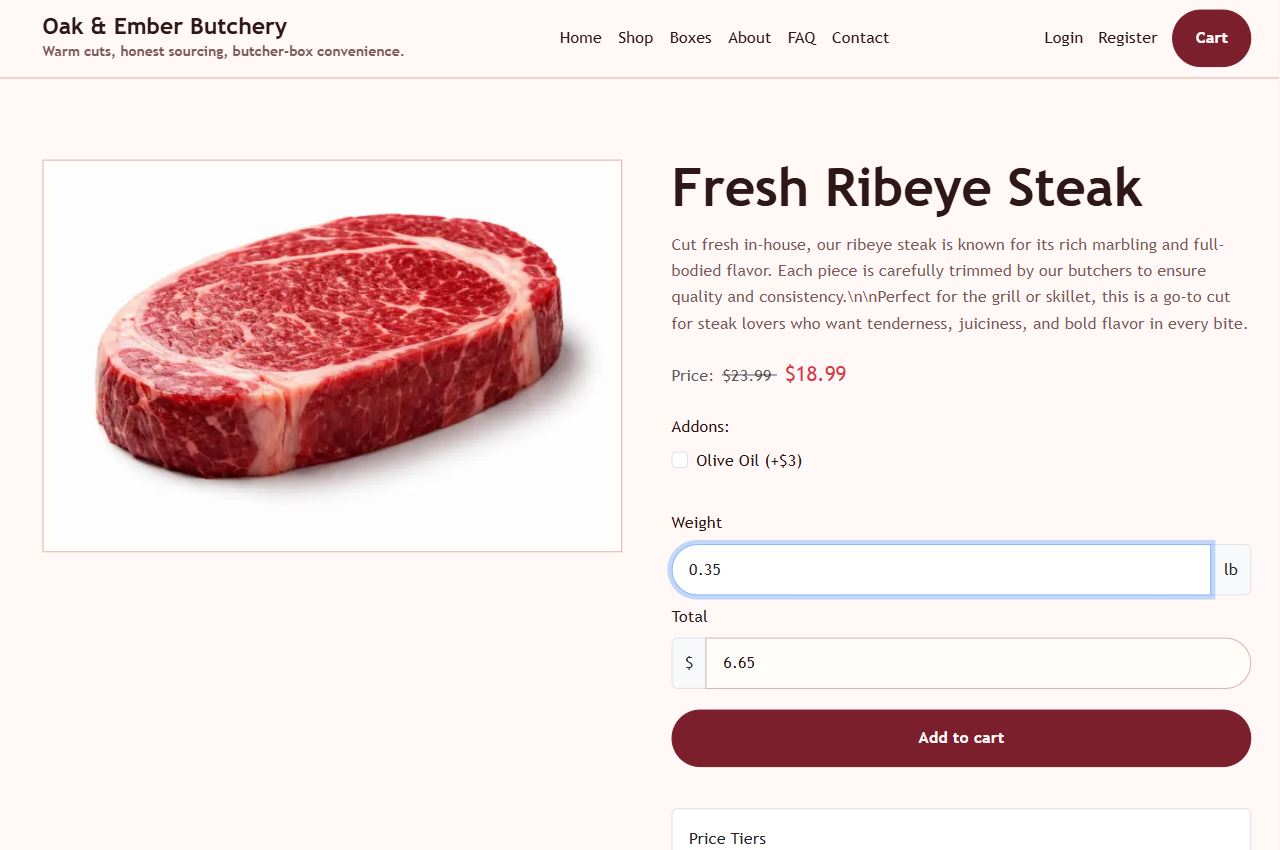
Task: Click the Fresh Ribeye Steak heading
Action: point(906,187)
